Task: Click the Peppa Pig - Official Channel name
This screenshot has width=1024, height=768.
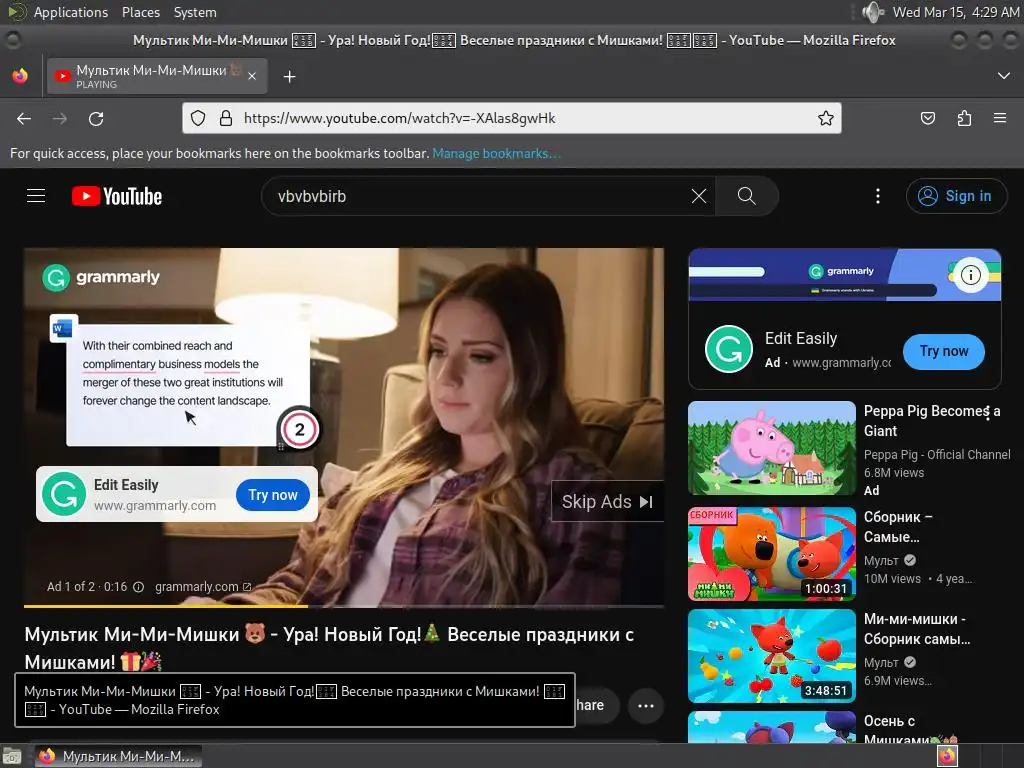Action: click(x=936, y=455)
